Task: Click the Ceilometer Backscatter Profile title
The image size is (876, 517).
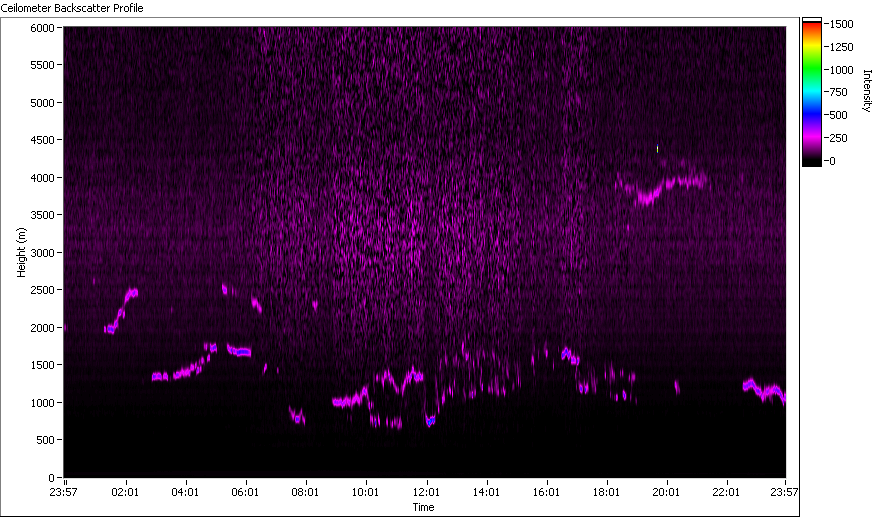Action: pos(72,8)
